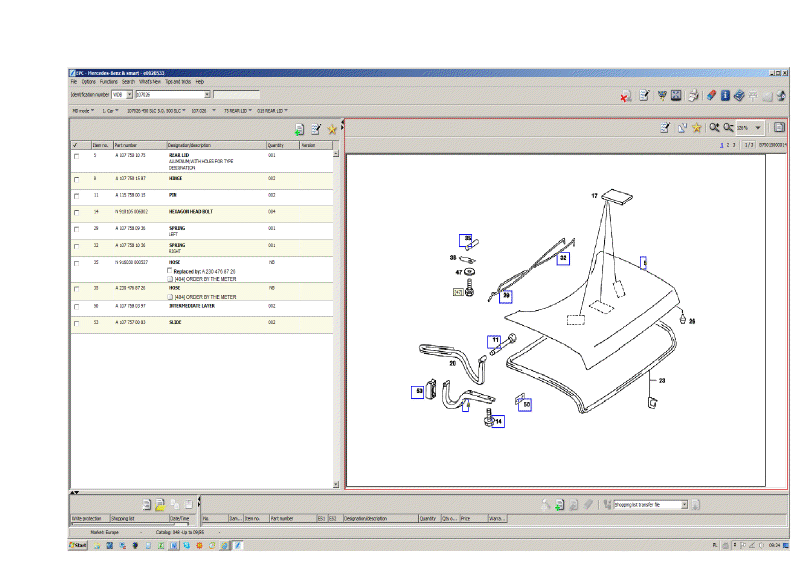Image resolution: width=800 pixels, height=566 pixels.
Task: Click the star icon above parts list
Action: point(332,129)
